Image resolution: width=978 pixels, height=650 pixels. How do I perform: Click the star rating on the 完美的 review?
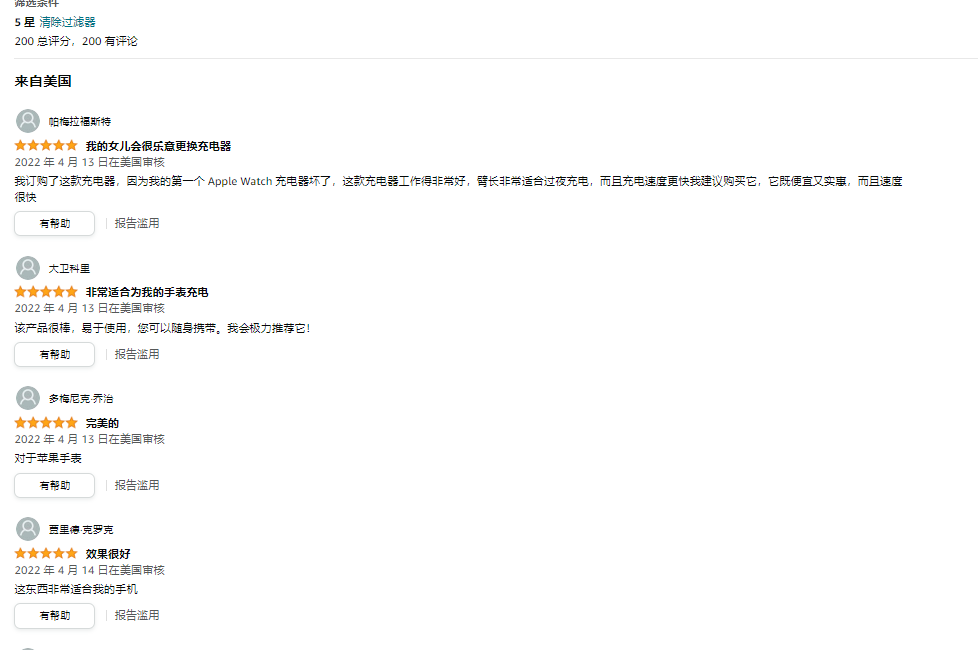tap(46, 422)
